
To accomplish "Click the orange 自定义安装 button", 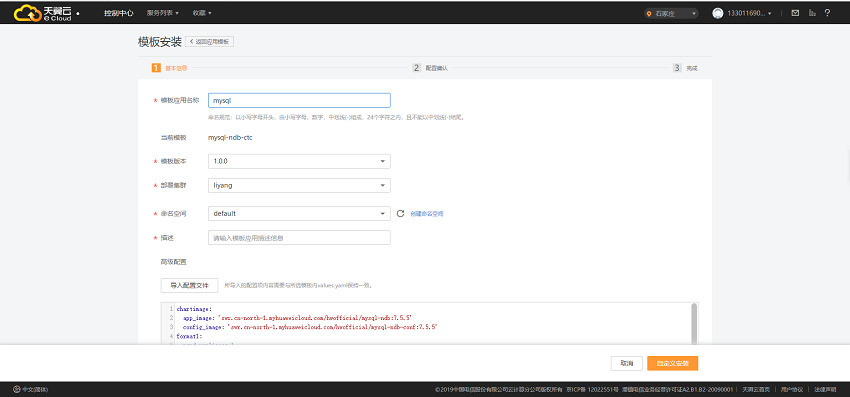I will (x=672, y=363).
